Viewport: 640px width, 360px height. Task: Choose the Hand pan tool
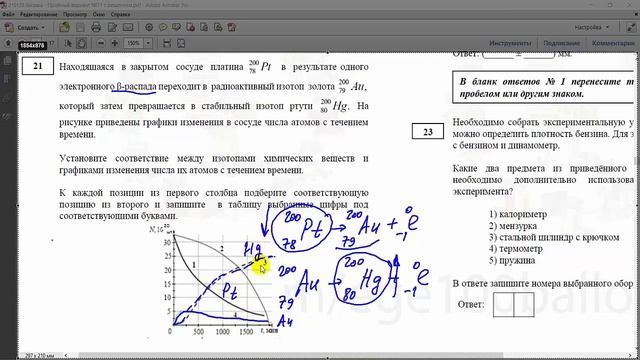[x=82, y=43]
